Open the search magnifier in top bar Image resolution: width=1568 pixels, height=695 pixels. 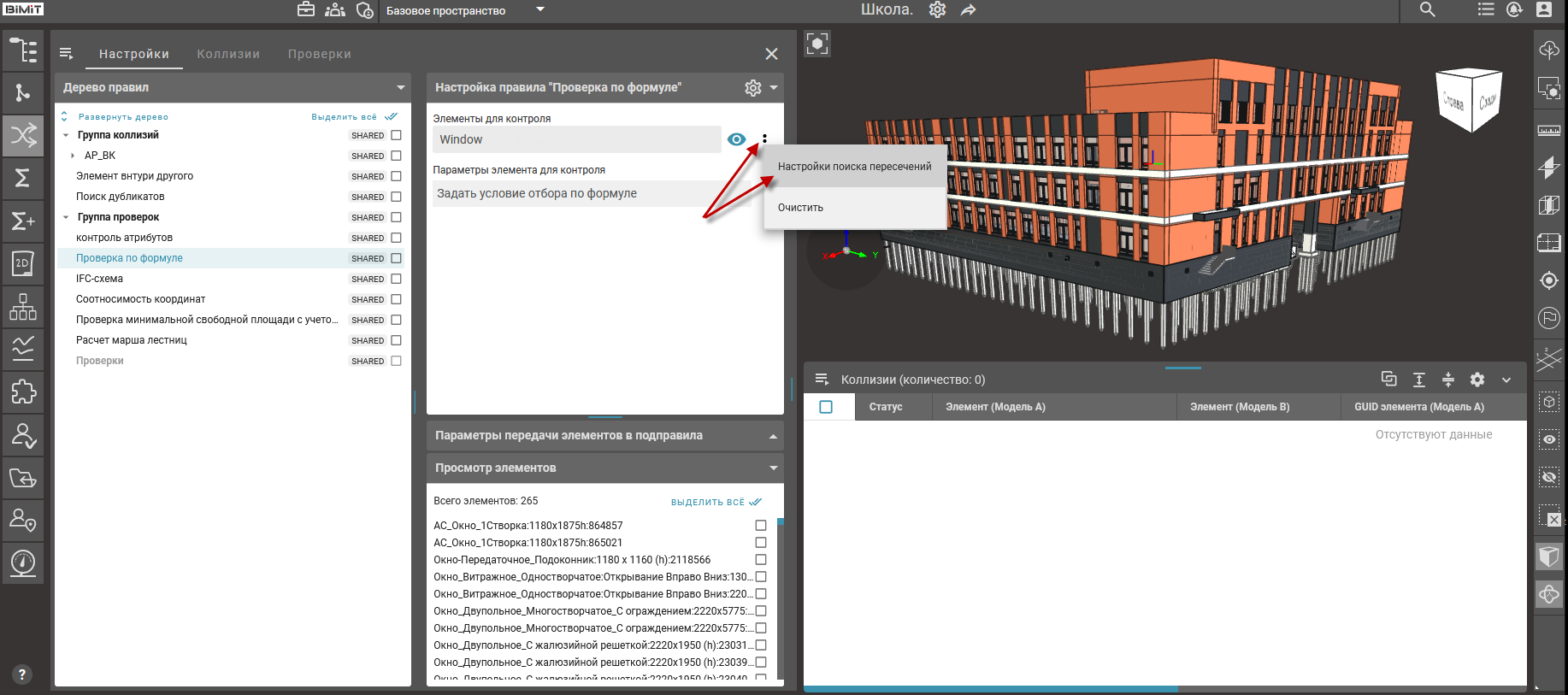tap(1427, 10)
